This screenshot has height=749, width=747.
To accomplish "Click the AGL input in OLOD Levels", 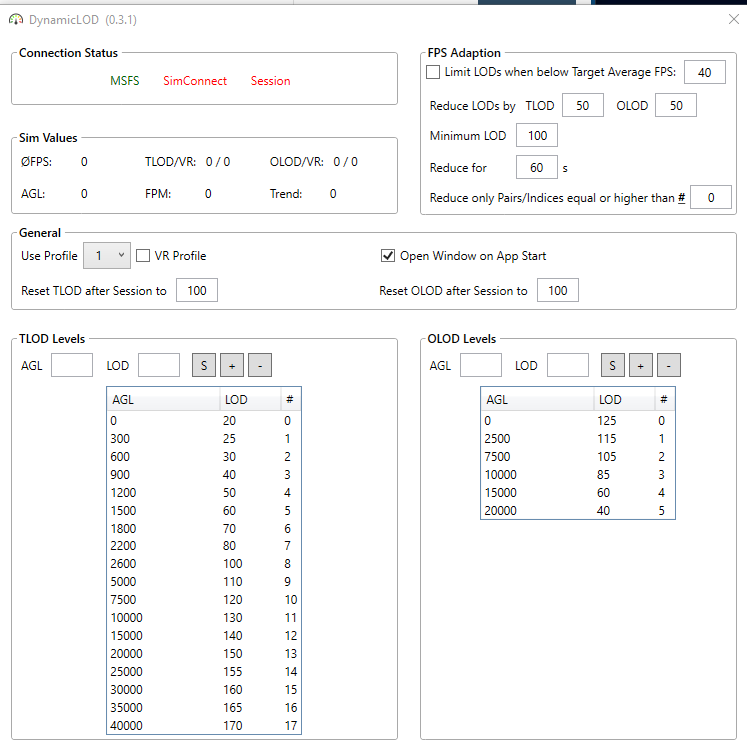I will [480, 365].
